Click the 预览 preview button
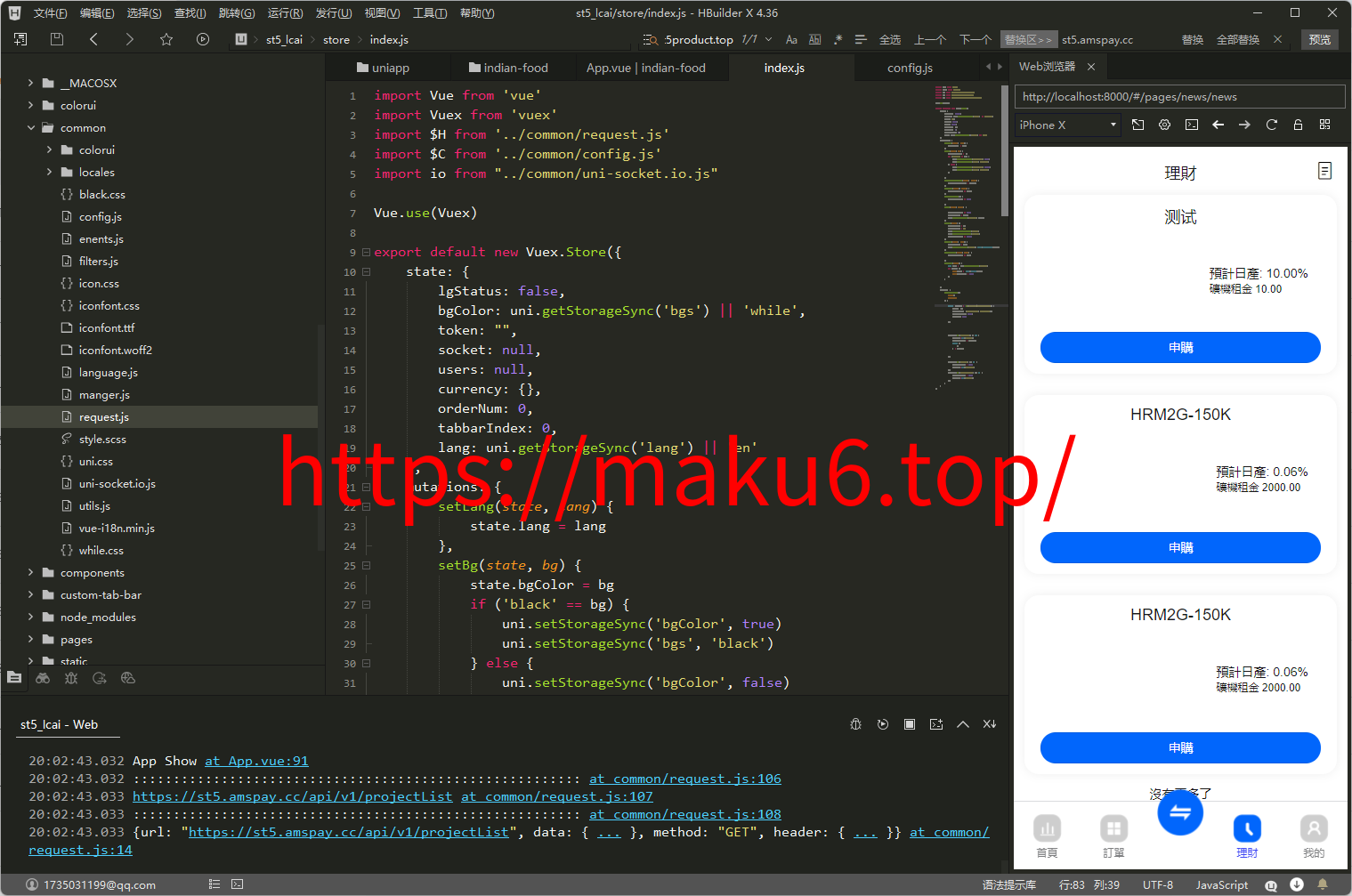This screenshot has height=896, width=1352. [x=1320, y=40]
